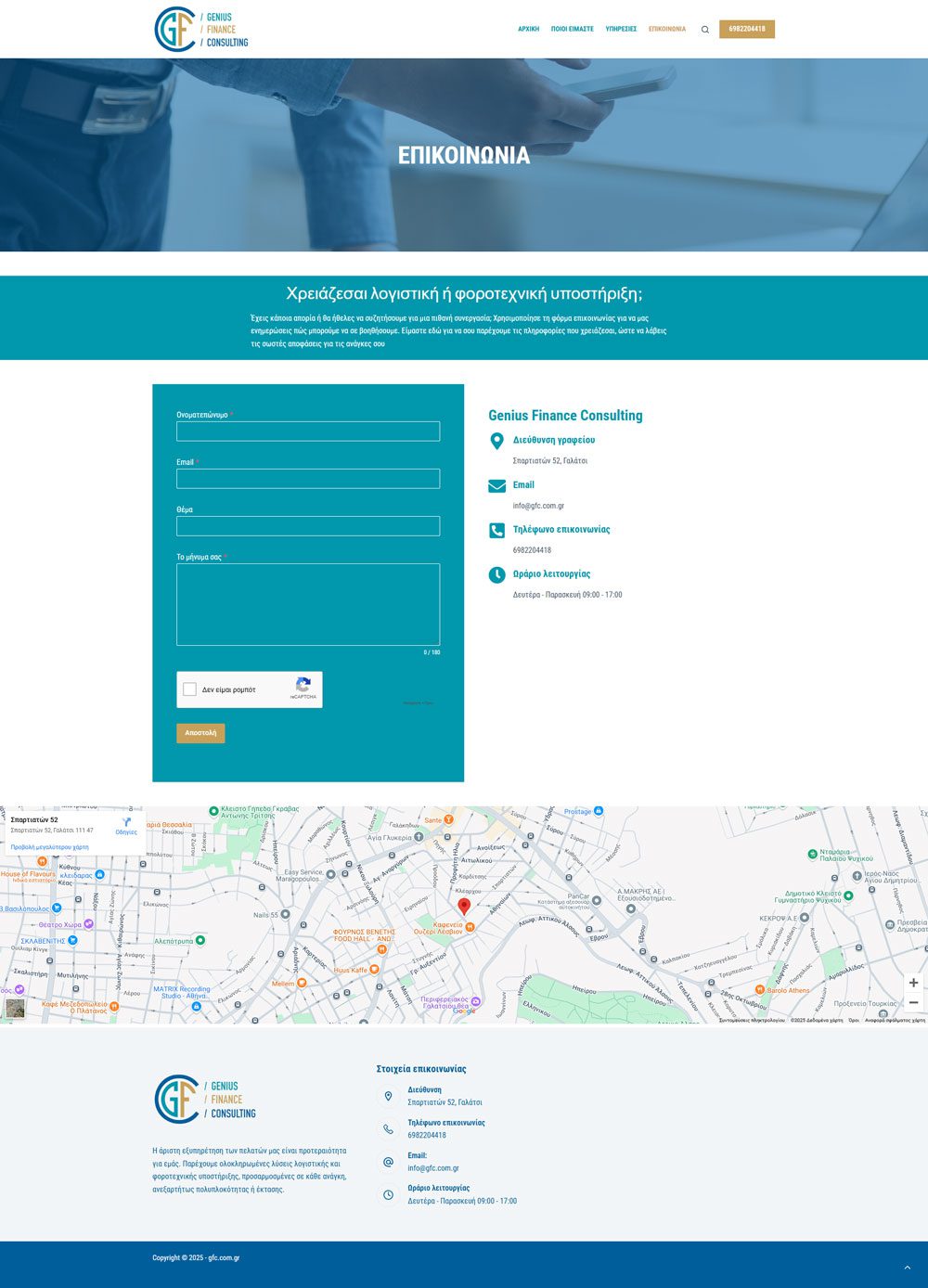
Task: Click info@gfc.com.gr under Genius Finance Consulting
Action: [538, 506]
